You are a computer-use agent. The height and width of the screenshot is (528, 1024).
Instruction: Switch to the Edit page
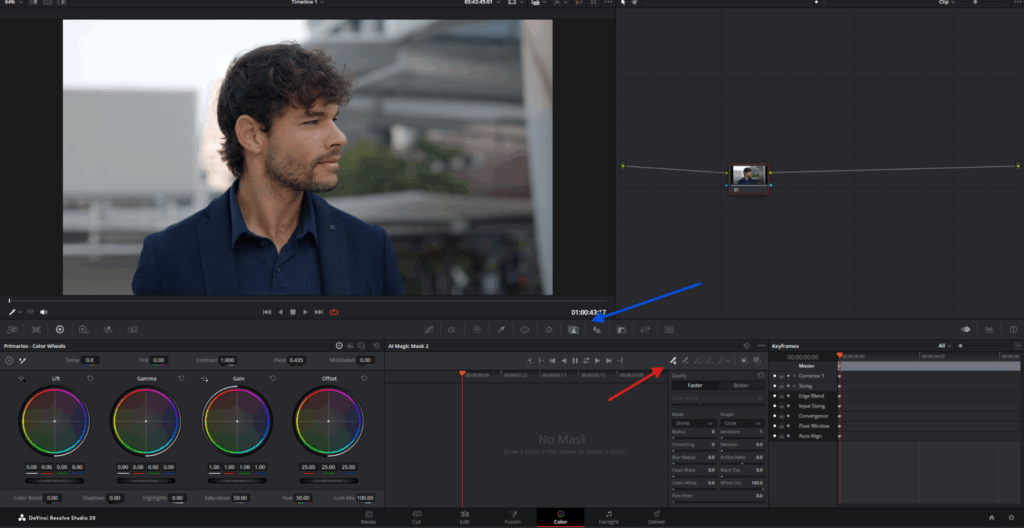point(464,518)
